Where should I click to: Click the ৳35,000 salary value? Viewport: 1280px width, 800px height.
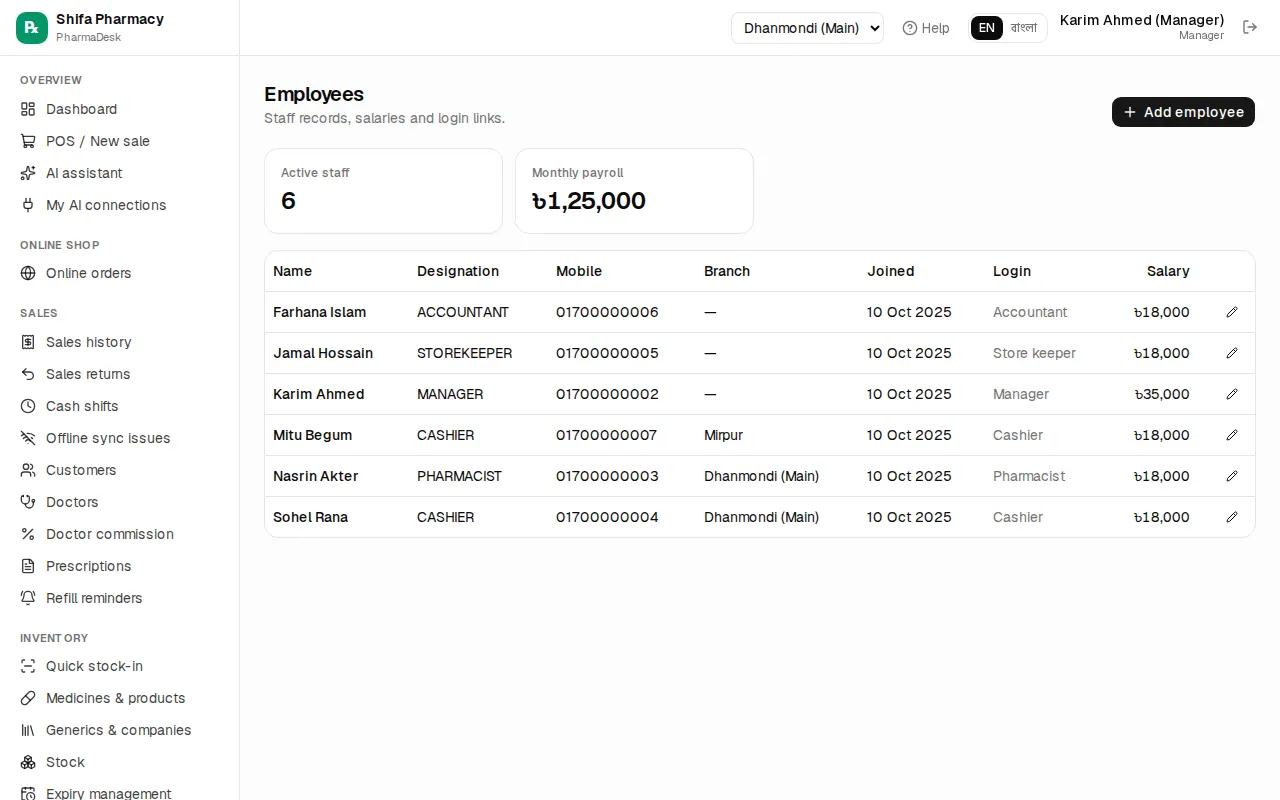click(x=1162, y=394)
